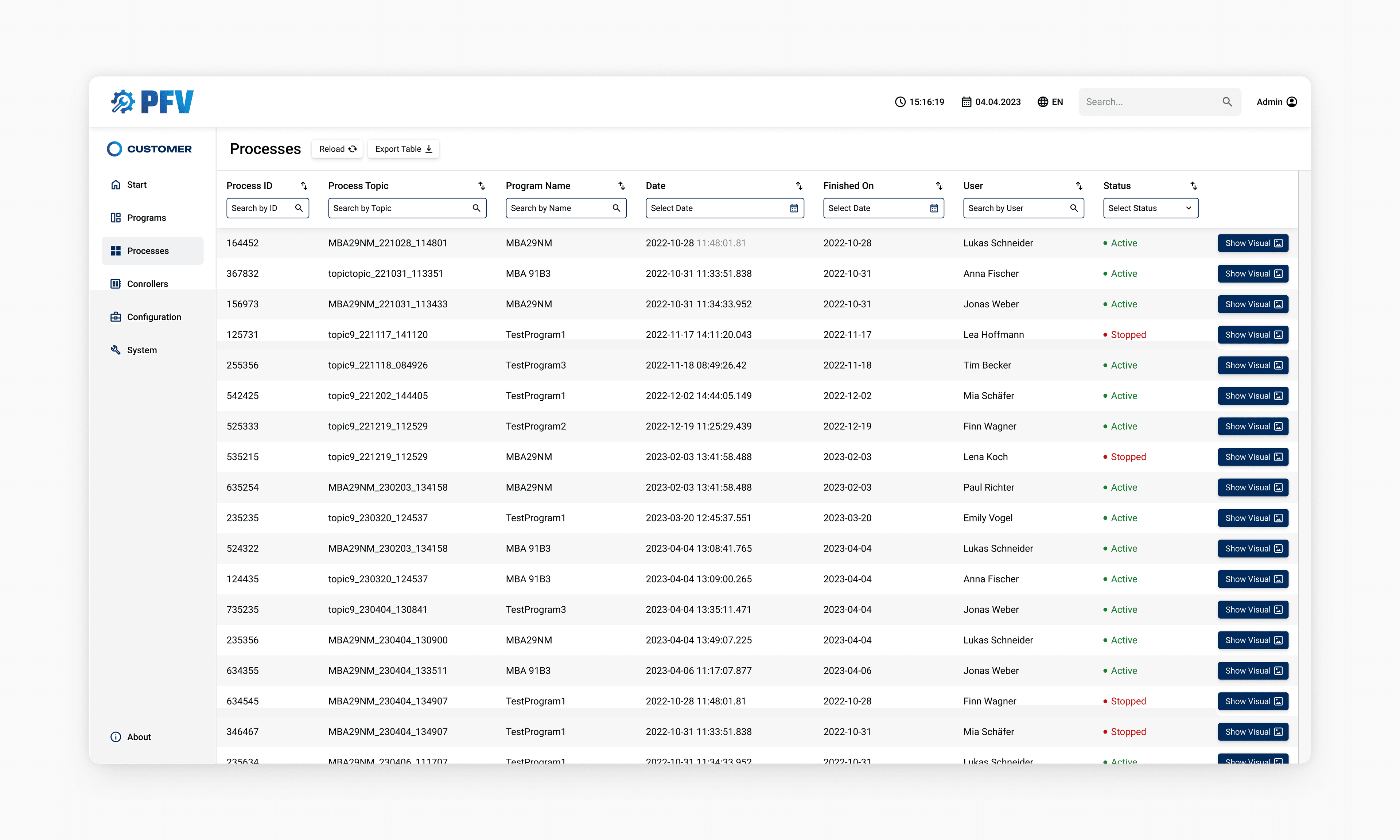Click user name Emily Vogel

pyautogui.click(x=987, y=518)
